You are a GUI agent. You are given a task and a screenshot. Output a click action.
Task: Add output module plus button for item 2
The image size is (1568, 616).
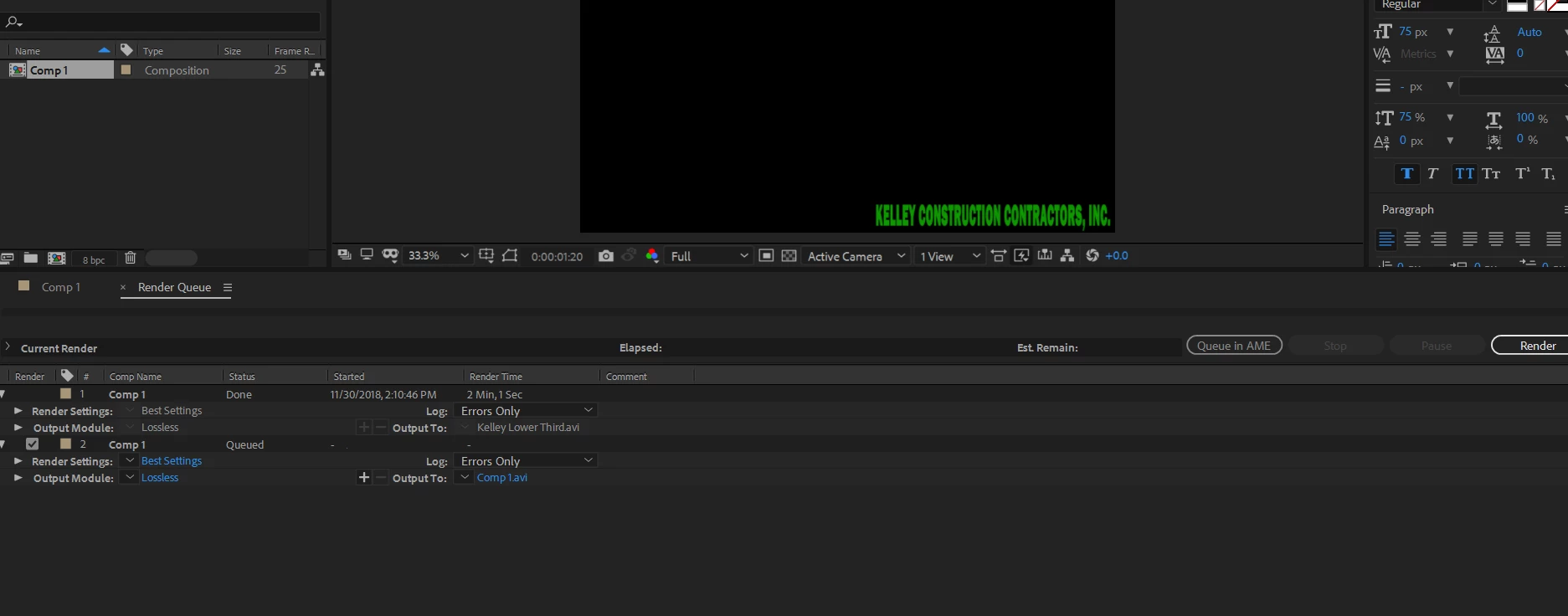pyautogui.click(x=363, y=478)
